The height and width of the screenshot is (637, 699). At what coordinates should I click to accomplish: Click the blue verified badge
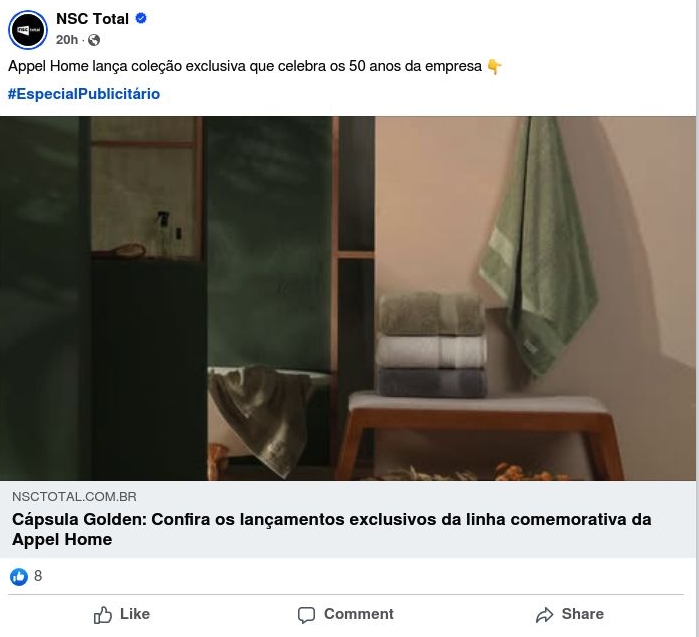141,18
